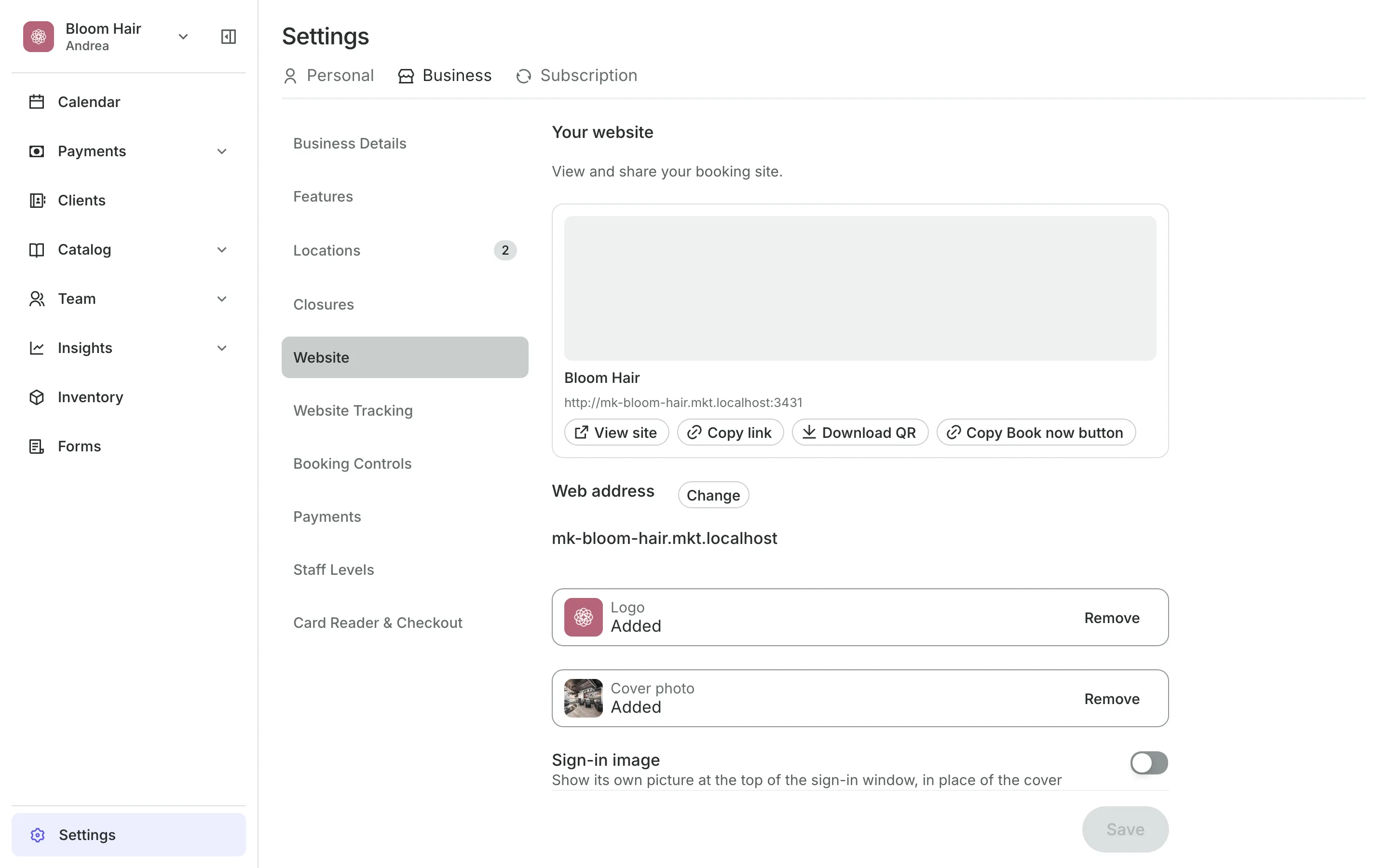
Task: Open the Locations settings section
Action: tap(405, 250)
